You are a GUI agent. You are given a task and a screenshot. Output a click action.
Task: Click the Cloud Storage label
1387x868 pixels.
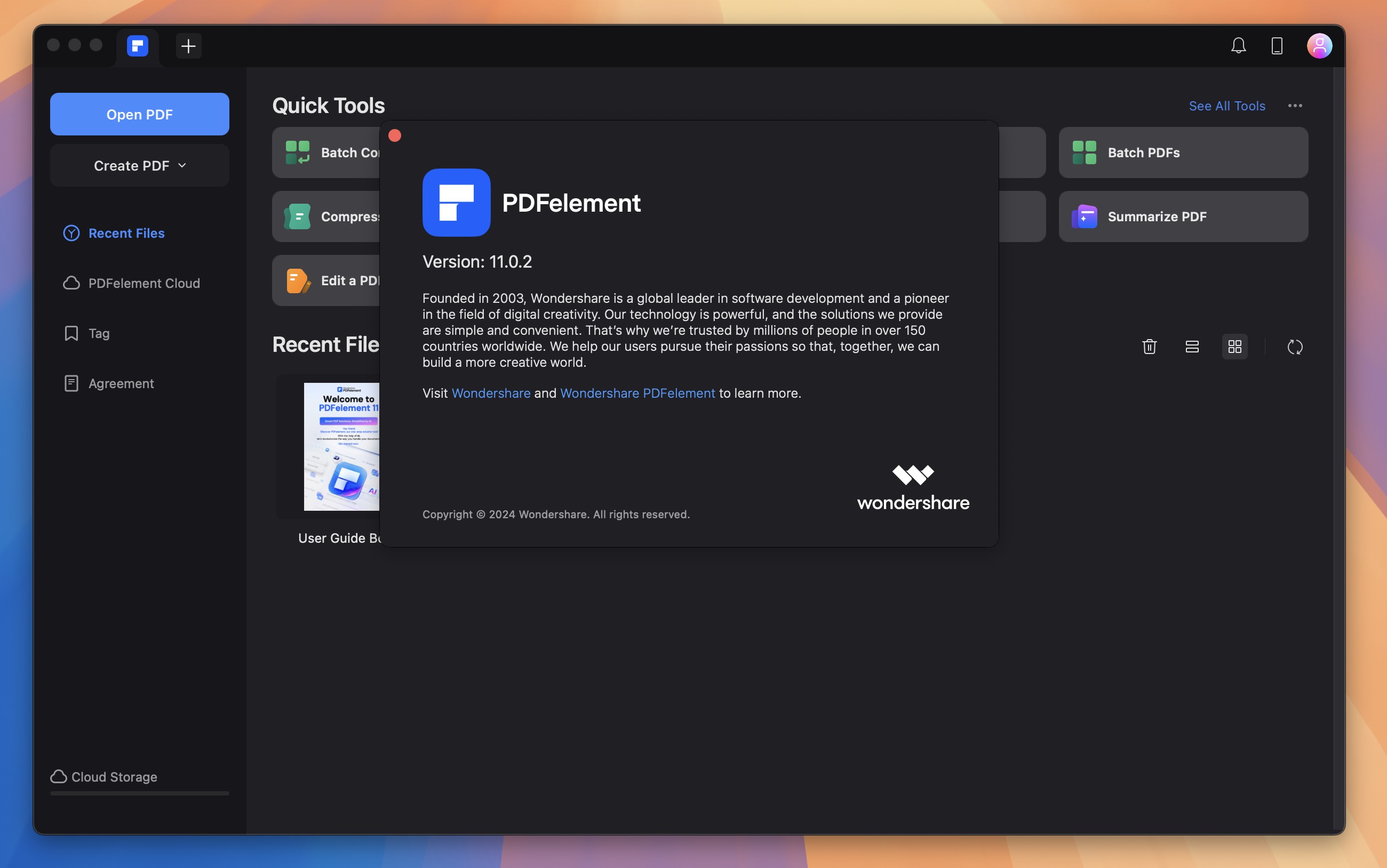click(114, 777)
